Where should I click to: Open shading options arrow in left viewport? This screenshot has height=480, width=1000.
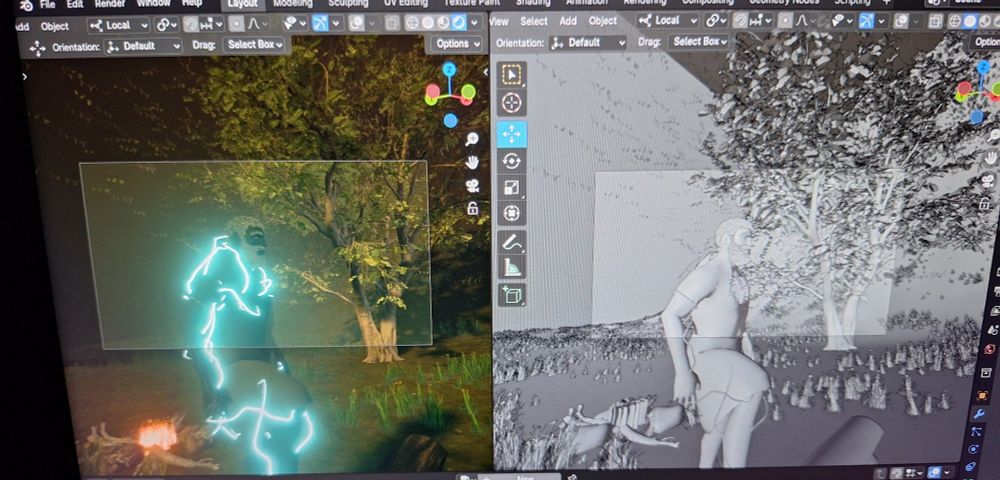coord(474,24)
